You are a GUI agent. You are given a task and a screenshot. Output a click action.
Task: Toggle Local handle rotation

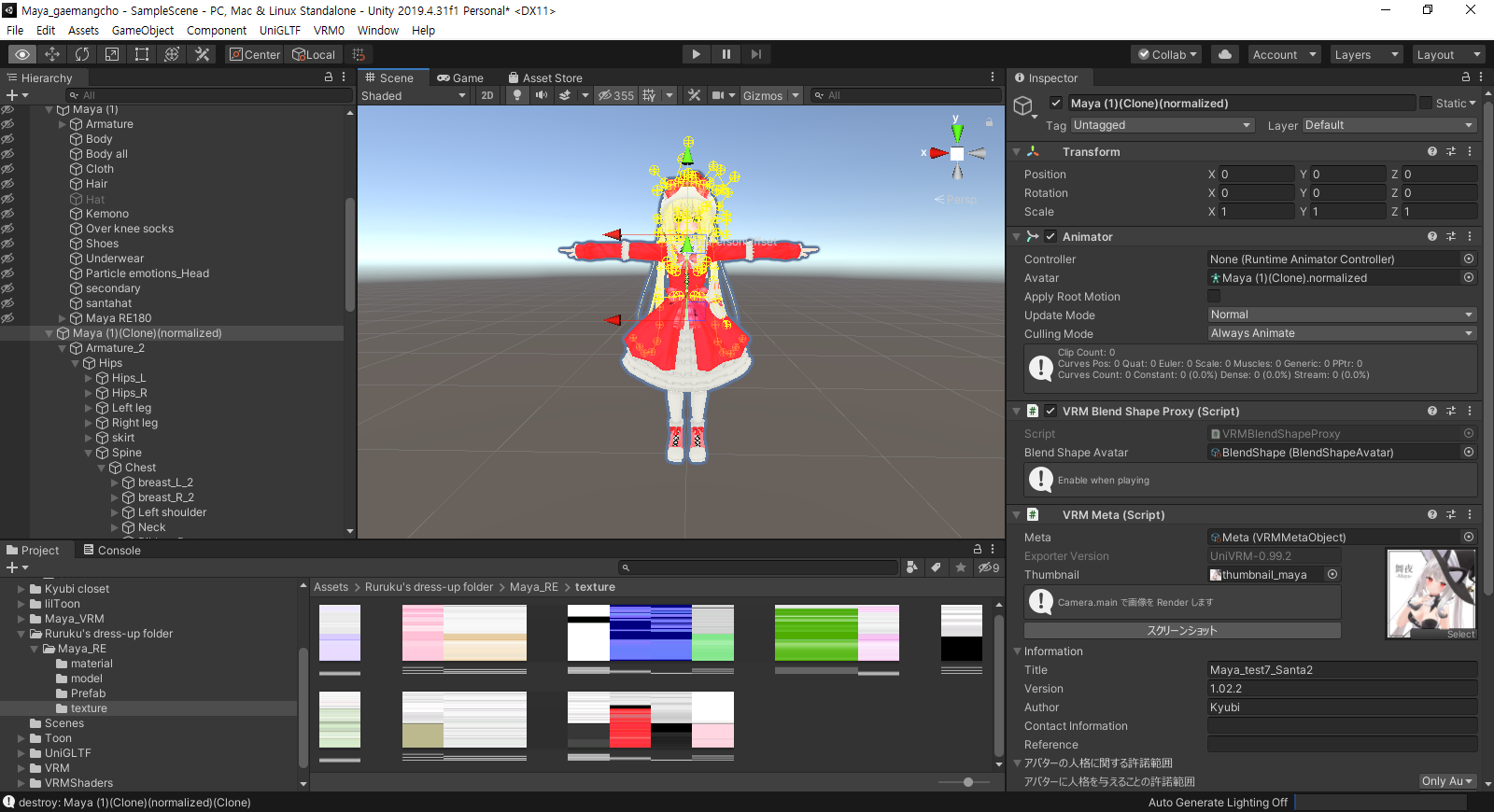[315, 54]
